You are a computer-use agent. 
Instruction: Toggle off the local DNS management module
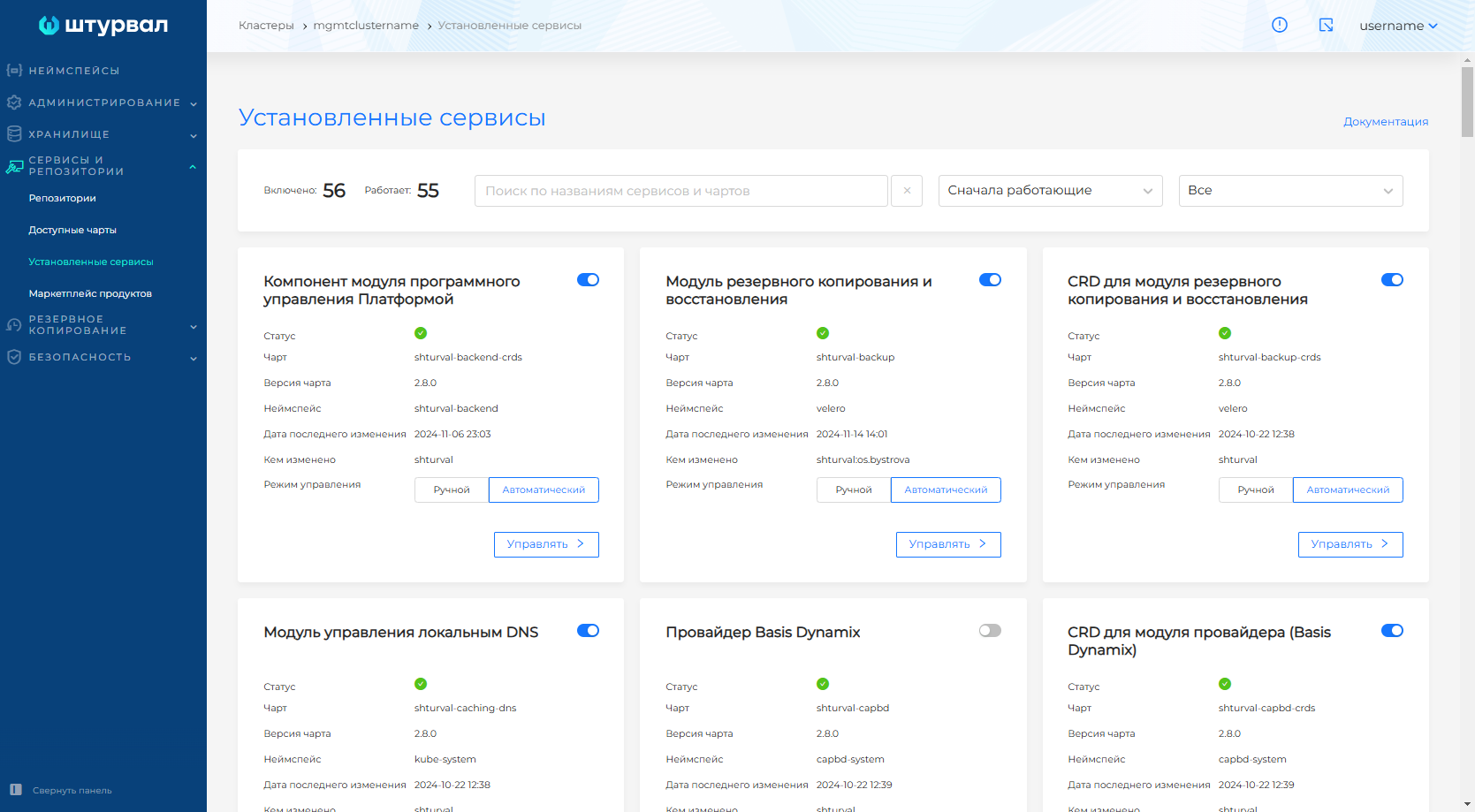pyautogui.click(x=588, y=631)
